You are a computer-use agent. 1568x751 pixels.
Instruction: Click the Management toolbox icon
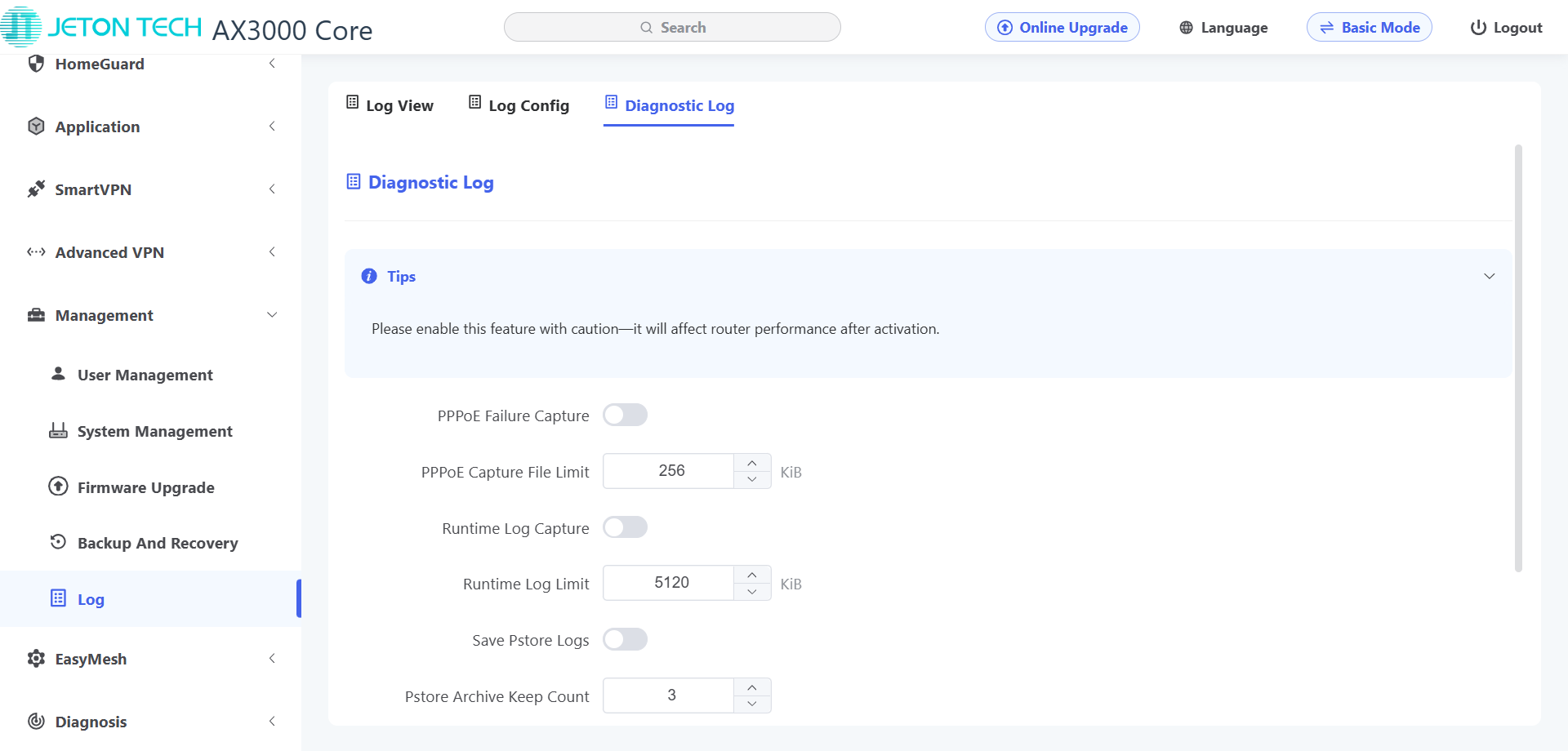[x=36, y=315]
